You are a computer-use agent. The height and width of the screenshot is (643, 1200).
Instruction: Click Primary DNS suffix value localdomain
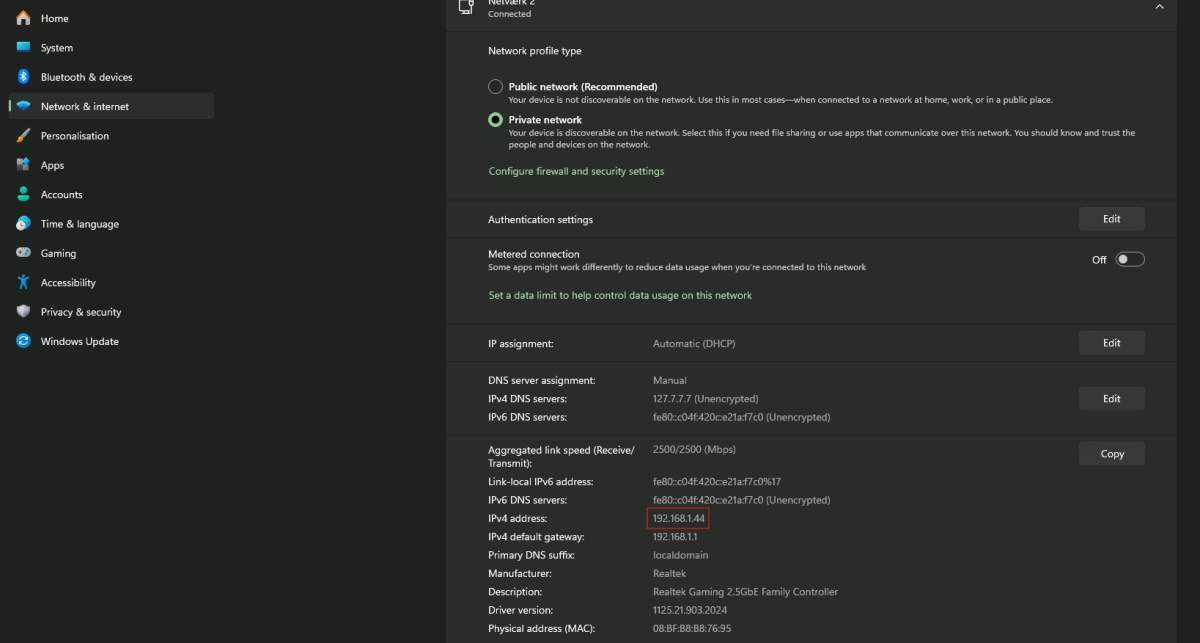click(679, 555)
